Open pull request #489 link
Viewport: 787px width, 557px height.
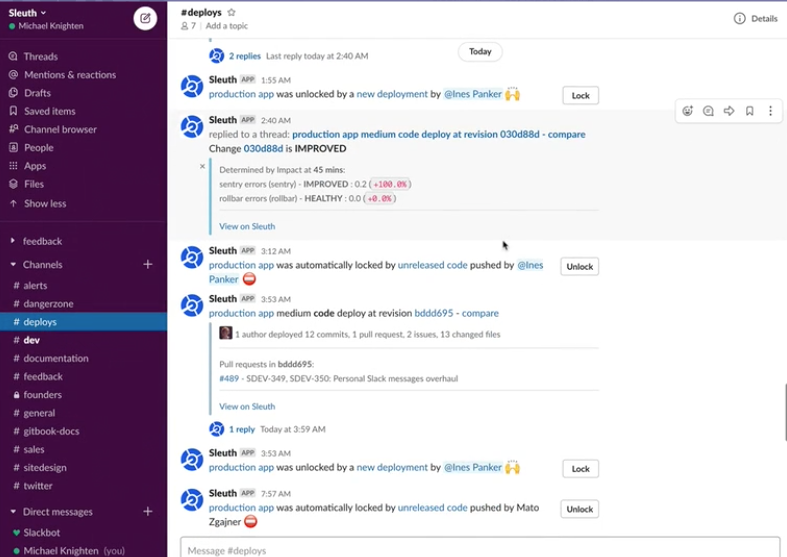click(x=229, y=378)
